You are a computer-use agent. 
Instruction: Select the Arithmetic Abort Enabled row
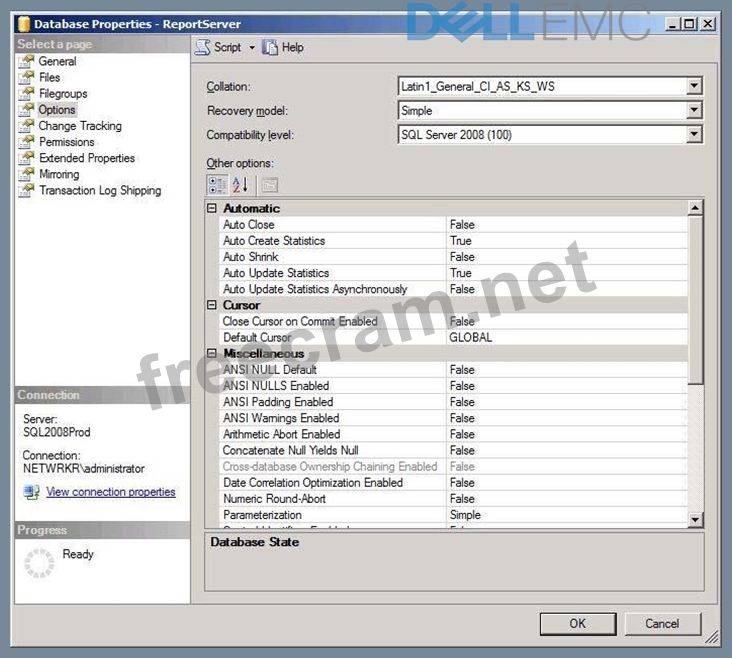[453, 434]
